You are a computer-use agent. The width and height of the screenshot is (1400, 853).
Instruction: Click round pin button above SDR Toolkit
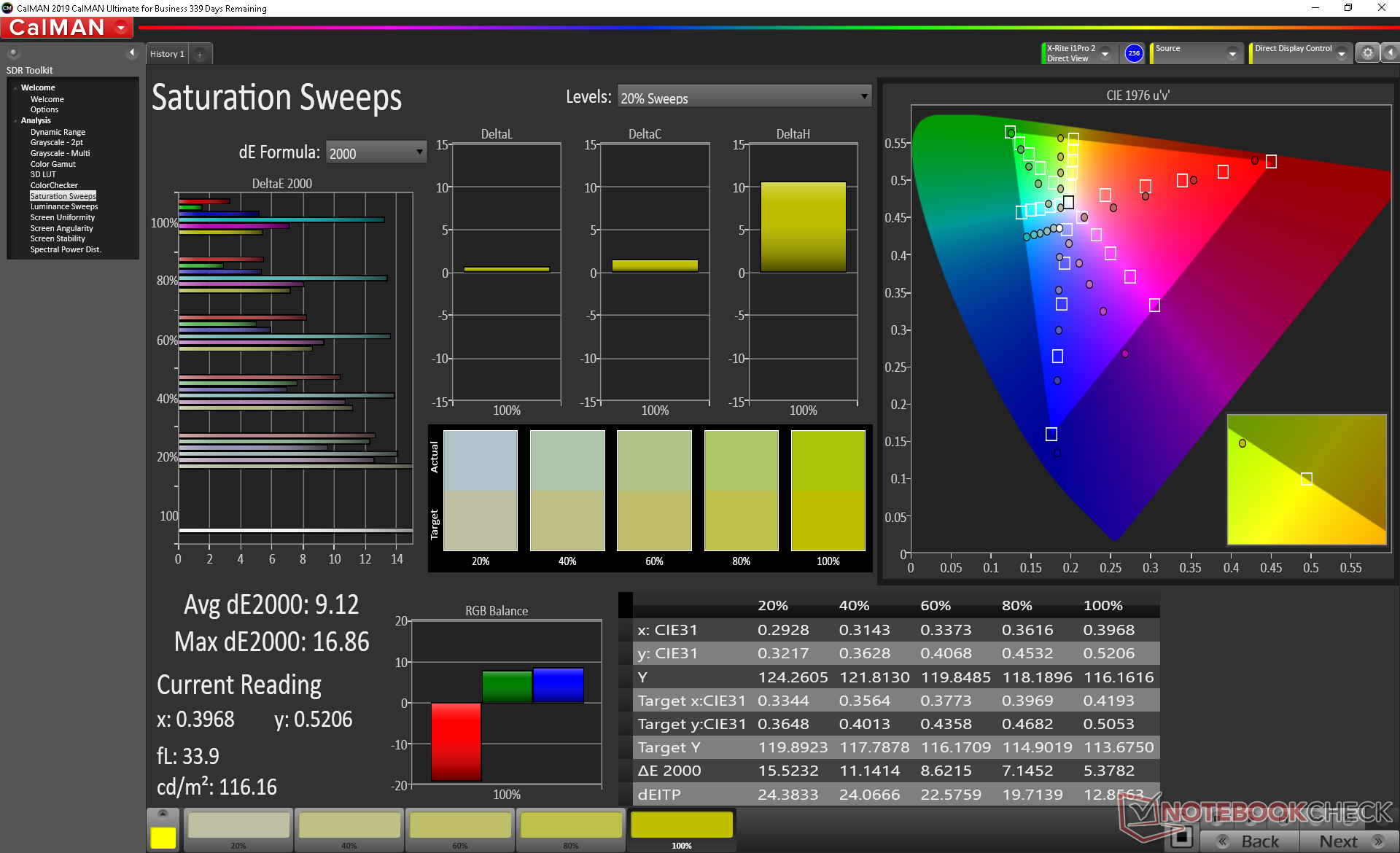(x=13, y=52)
